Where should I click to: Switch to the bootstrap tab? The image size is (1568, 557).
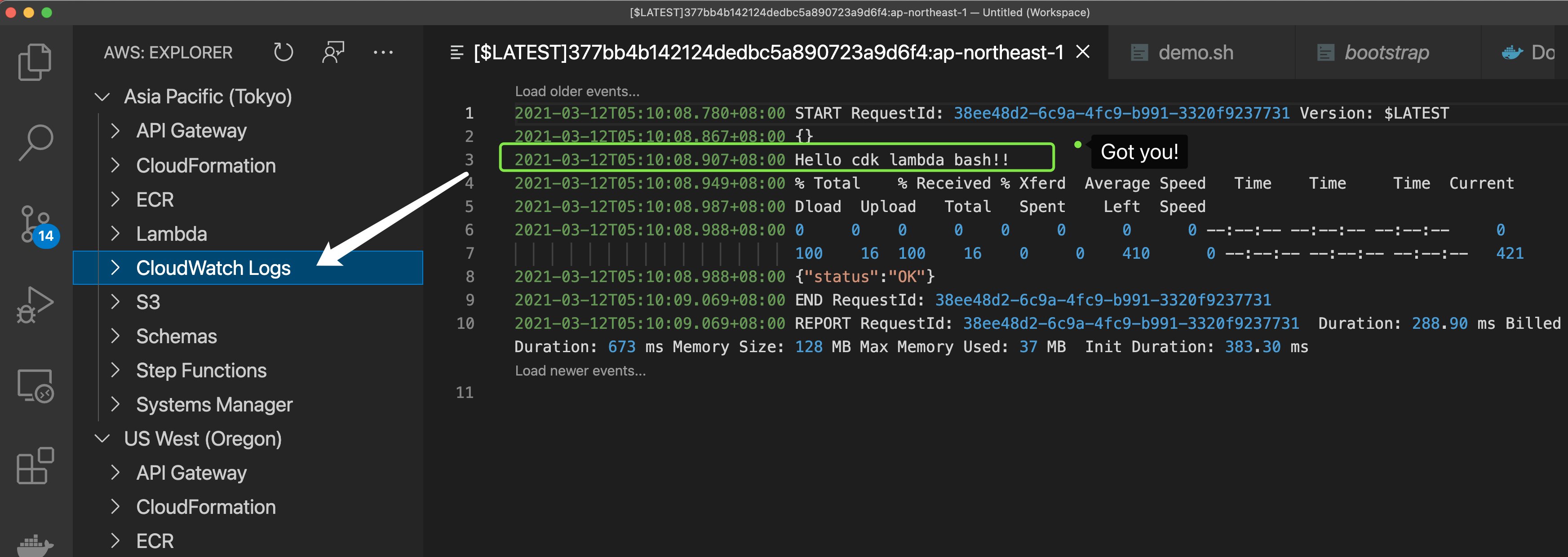pos(1386,53)
